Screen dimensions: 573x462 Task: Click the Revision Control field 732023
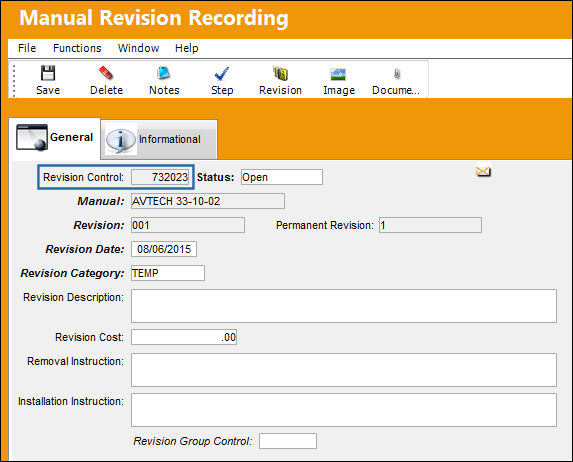160,177
